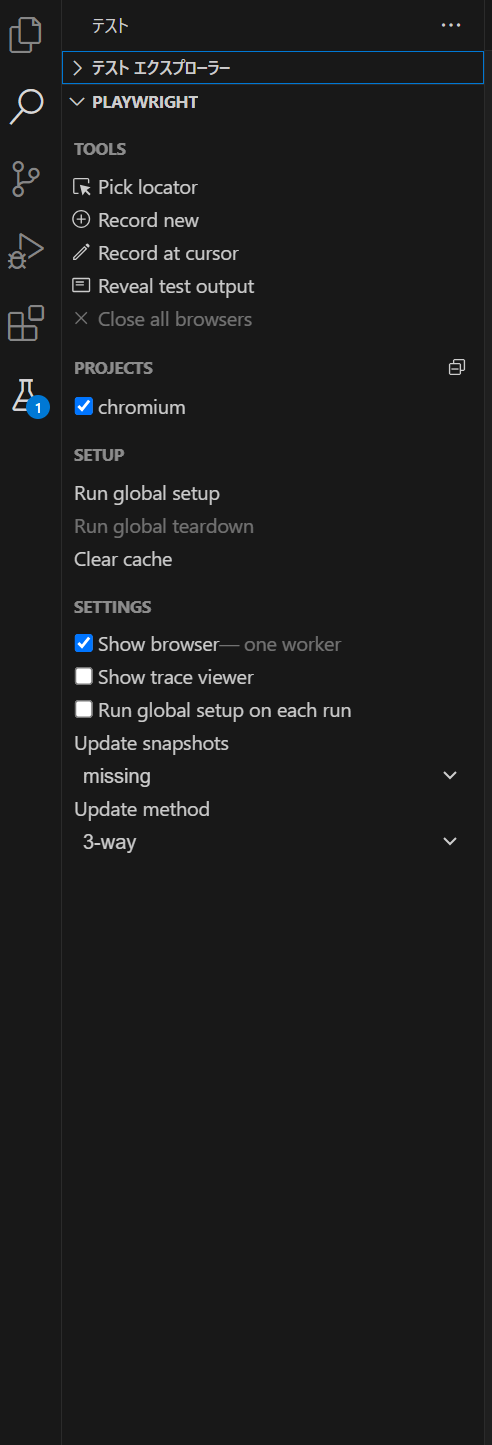Image resolution: width=492 pixels, height=1445 pixels.
Task: Open the Extensions view icon
Action: pyautogui.click(x=26, y=323)
